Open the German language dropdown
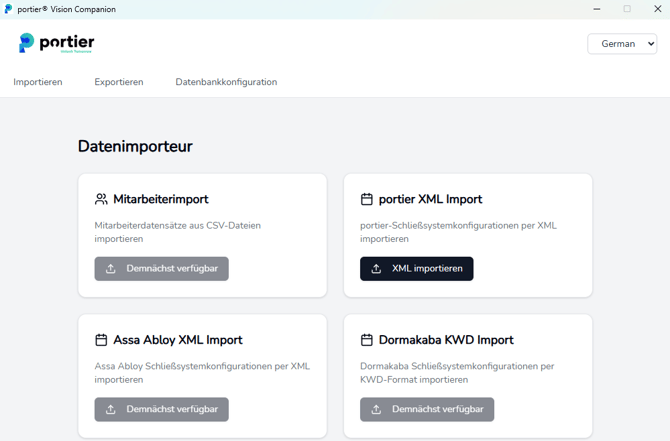670x441 pixels. [x=622, y=44]
